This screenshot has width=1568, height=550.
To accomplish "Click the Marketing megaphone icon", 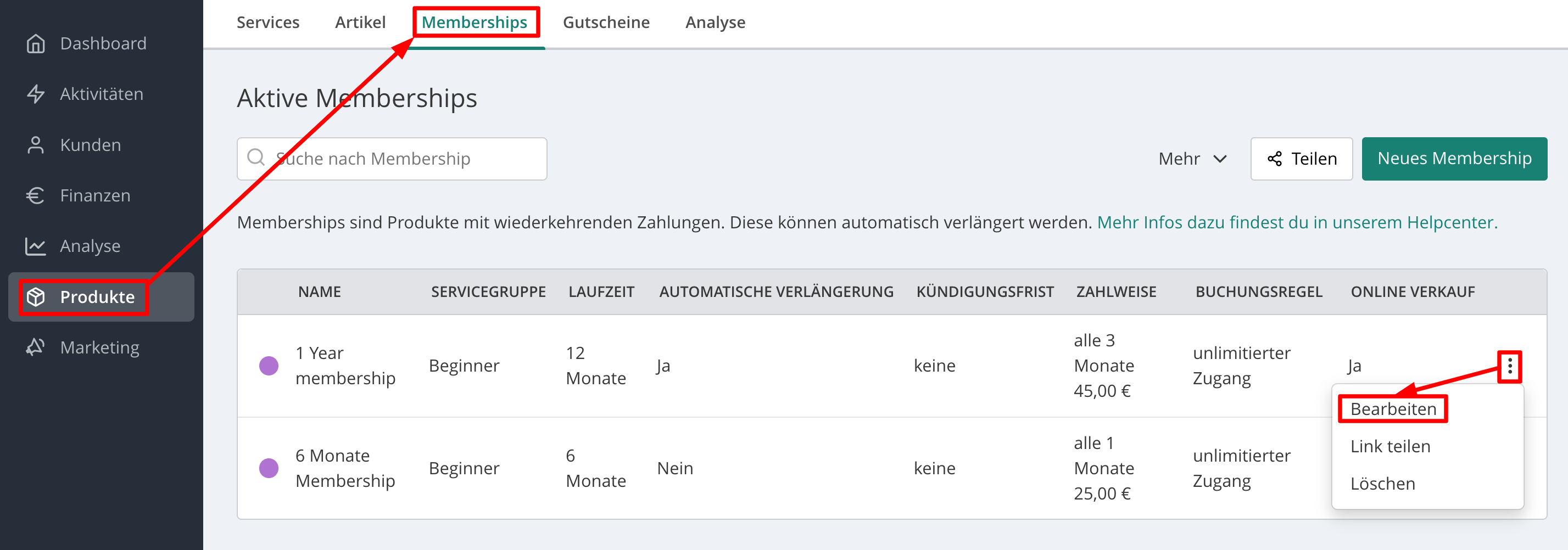I will tap(36, 347).
